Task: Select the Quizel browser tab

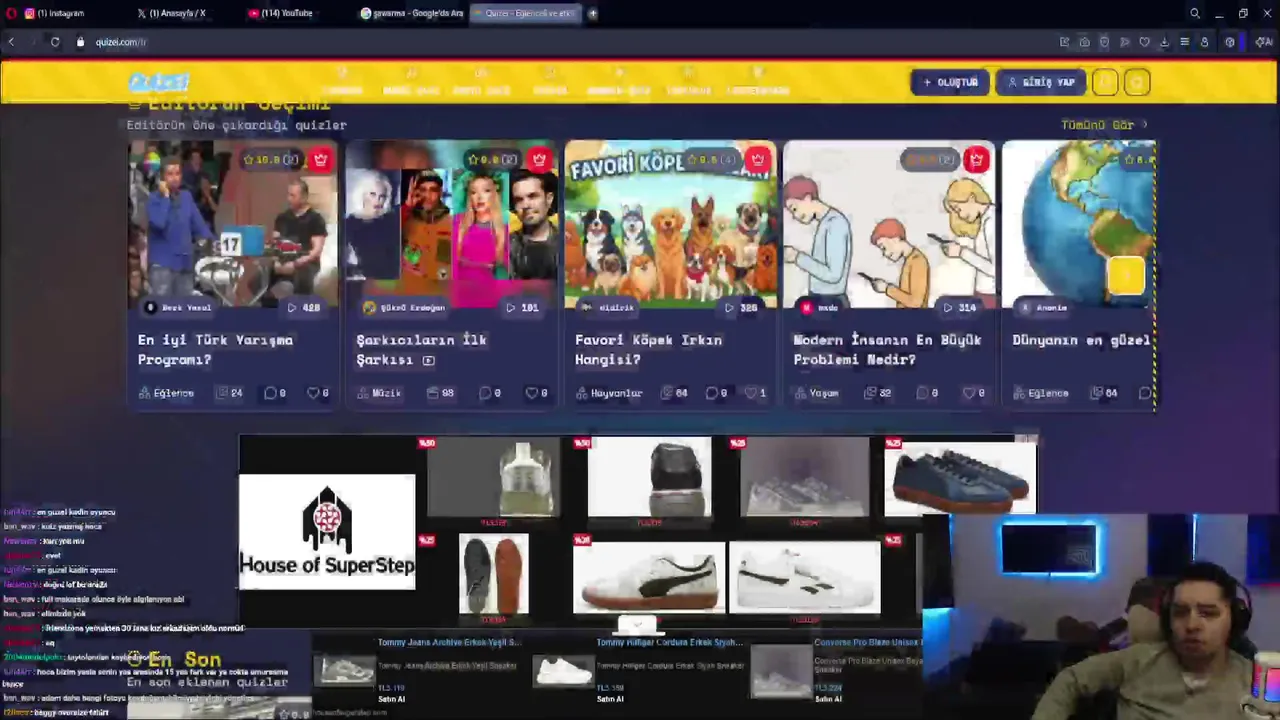Action: [x=526, y=13]
